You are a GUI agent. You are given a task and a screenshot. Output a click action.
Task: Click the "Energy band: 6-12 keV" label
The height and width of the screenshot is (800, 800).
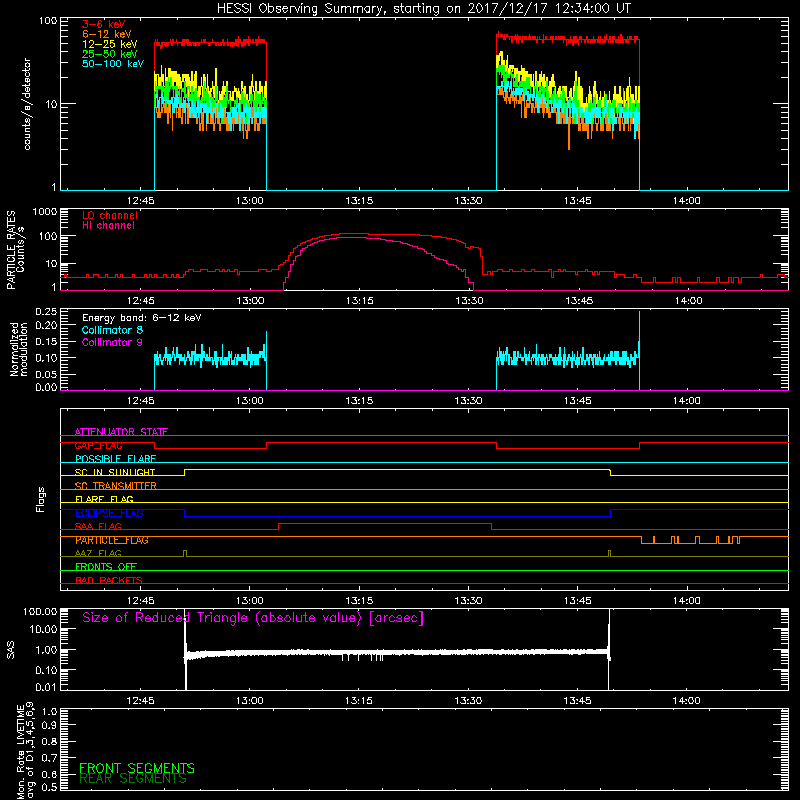142,318
